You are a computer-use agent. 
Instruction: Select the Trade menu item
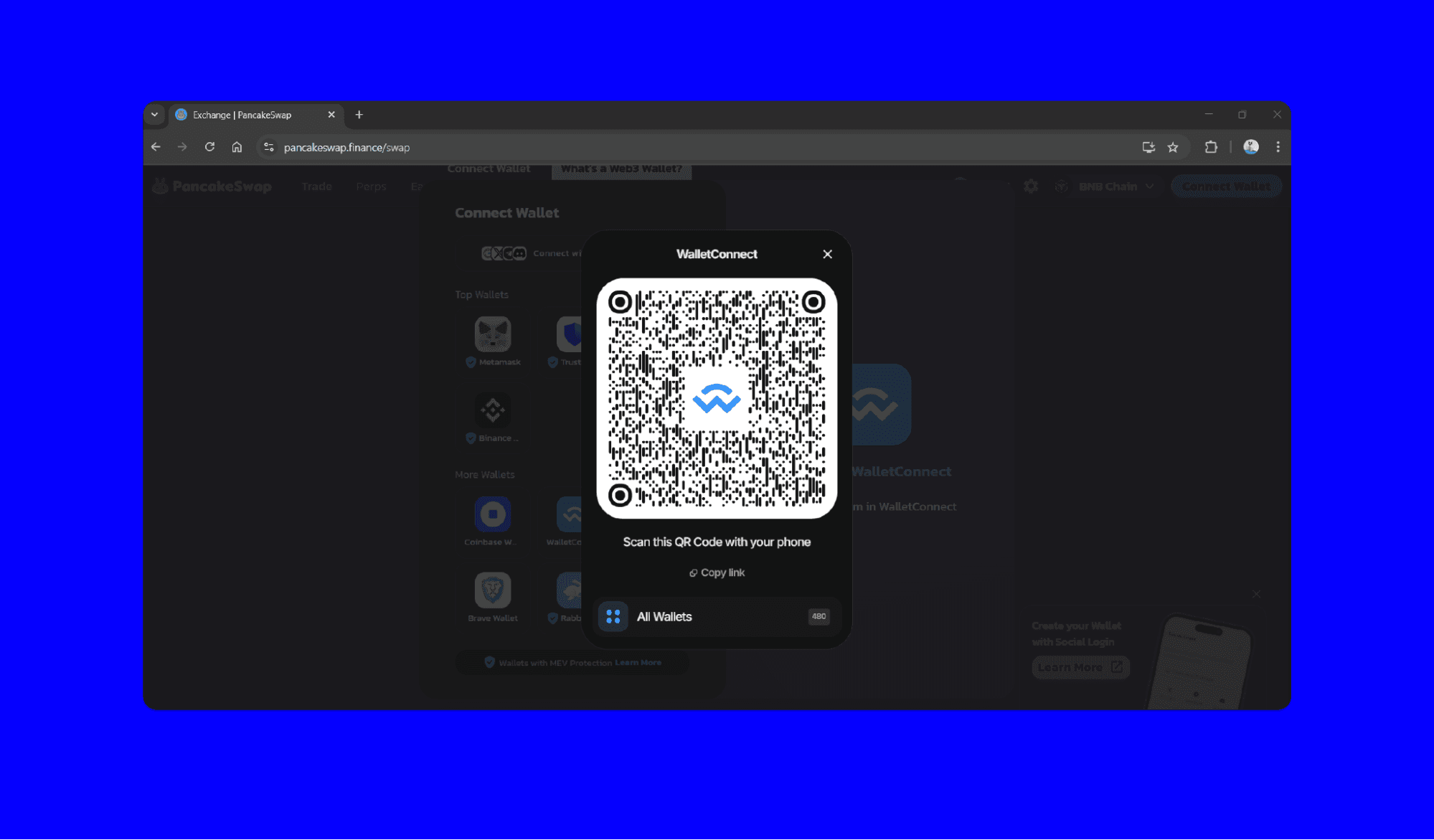point(316,186)
